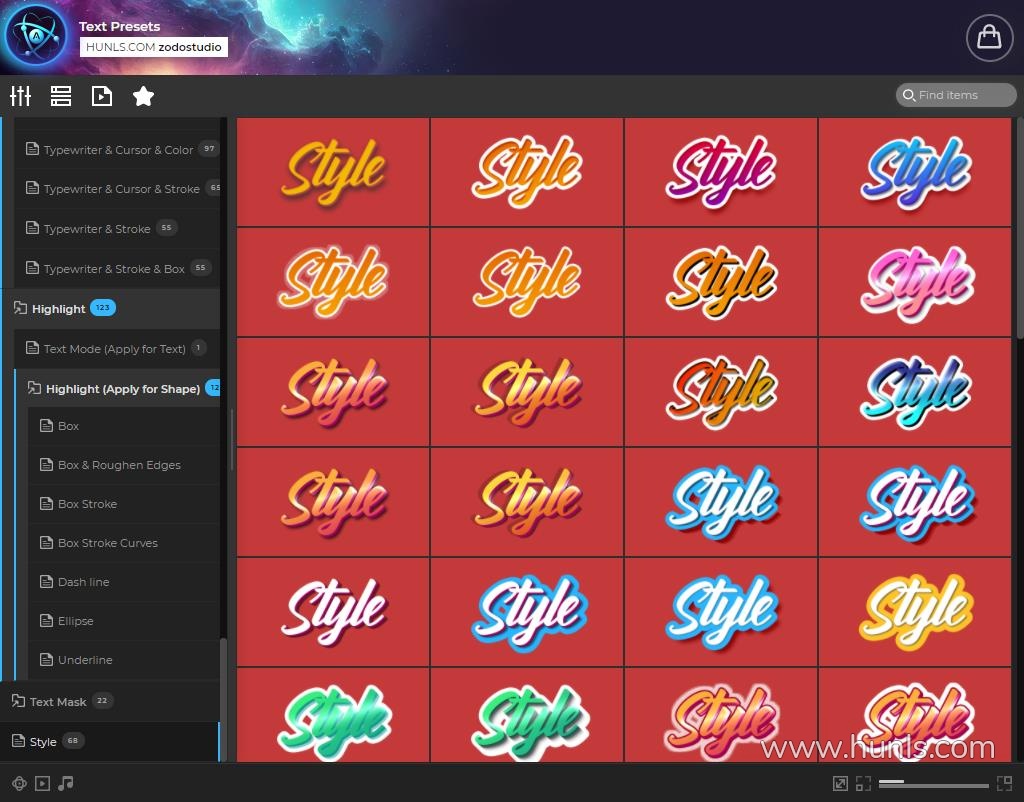
Task: Open the settings sliders icon in toolbar
Action: coord(20,96)
